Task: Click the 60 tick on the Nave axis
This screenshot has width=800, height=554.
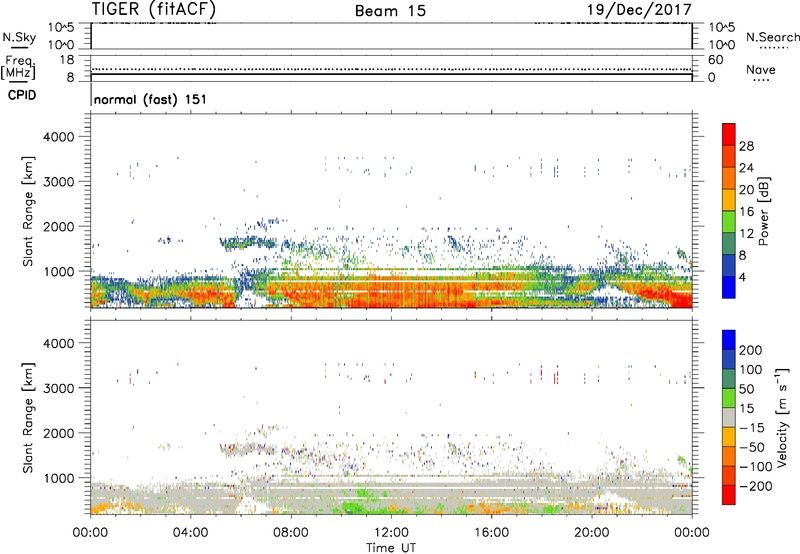Action: coord(716,60)
